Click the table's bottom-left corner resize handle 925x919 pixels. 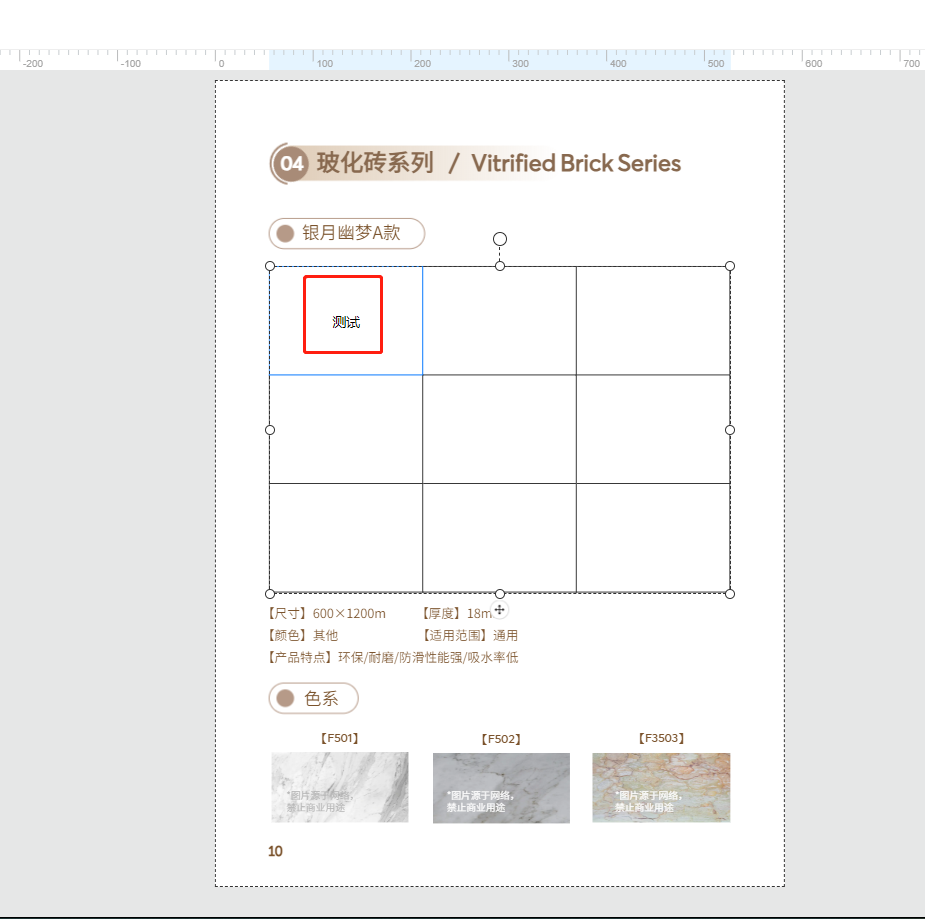tap(270, 594)
